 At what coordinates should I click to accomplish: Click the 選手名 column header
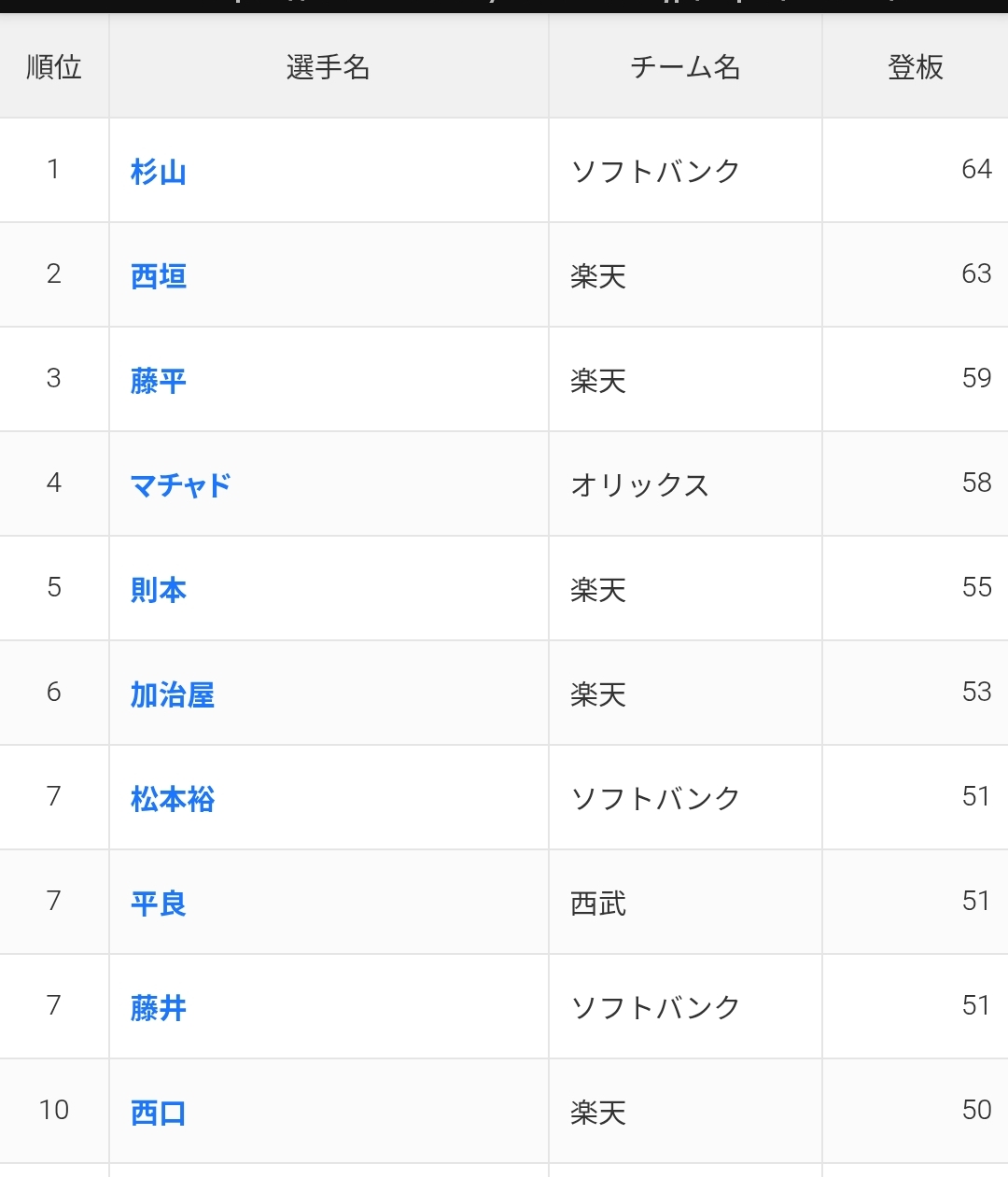(x=328, y=67)
